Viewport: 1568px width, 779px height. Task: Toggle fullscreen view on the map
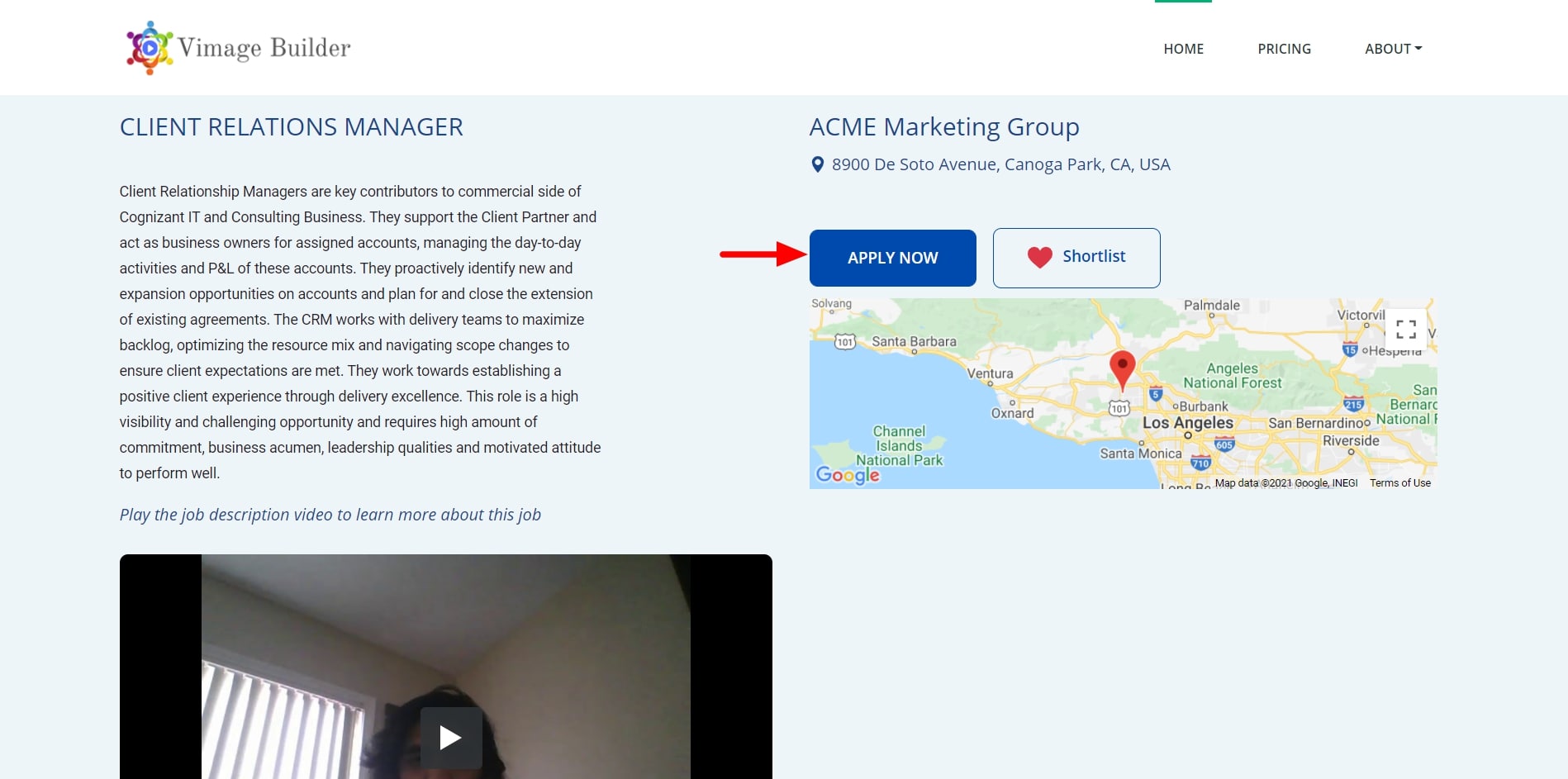coord(1405,330)
